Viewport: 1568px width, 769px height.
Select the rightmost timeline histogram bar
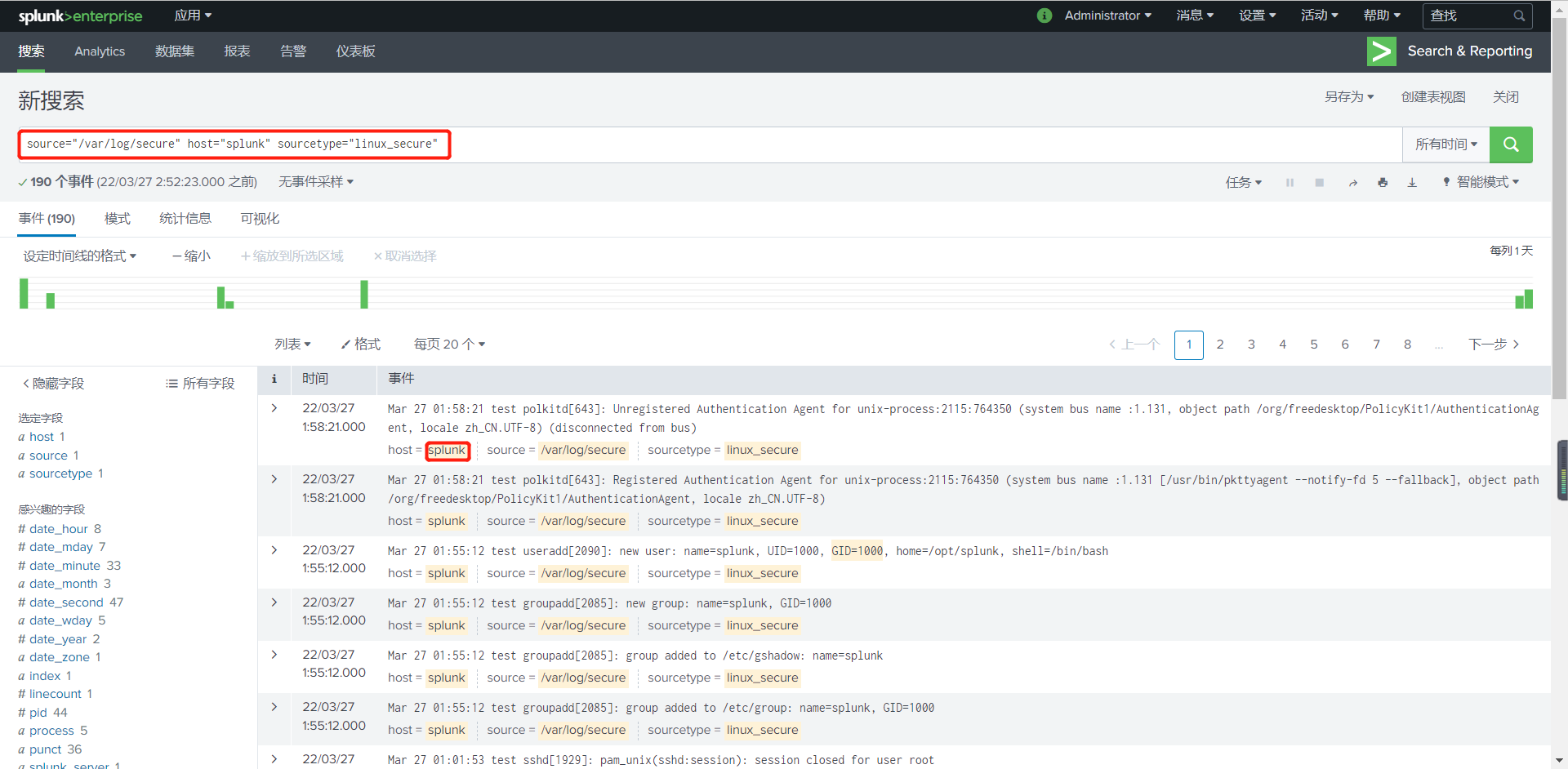pyautogui.click(x=1528, y=299)
